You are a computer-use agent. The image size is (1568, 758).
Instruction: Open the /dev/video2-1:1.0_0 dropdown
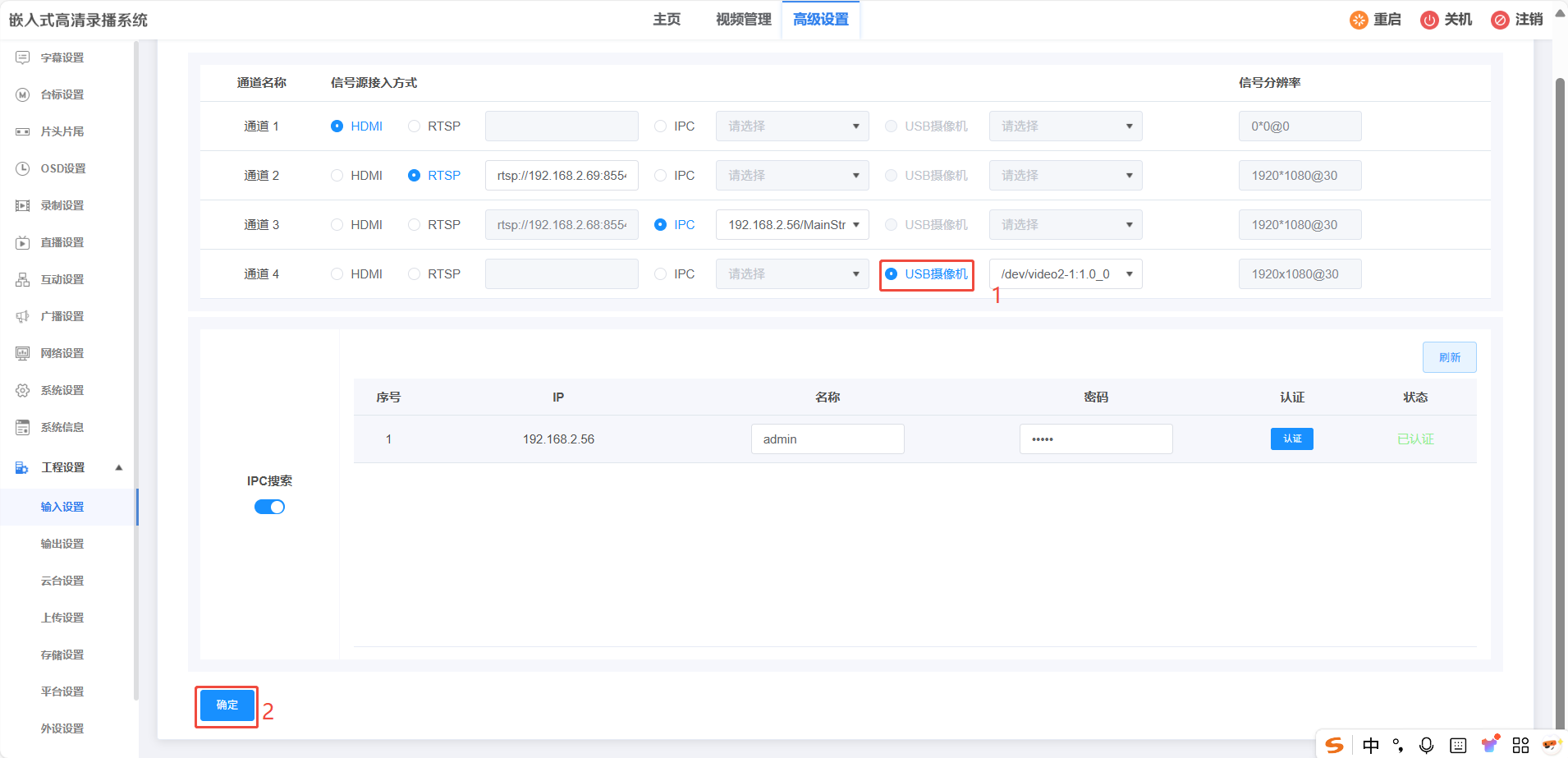[x=1066, y=273]
